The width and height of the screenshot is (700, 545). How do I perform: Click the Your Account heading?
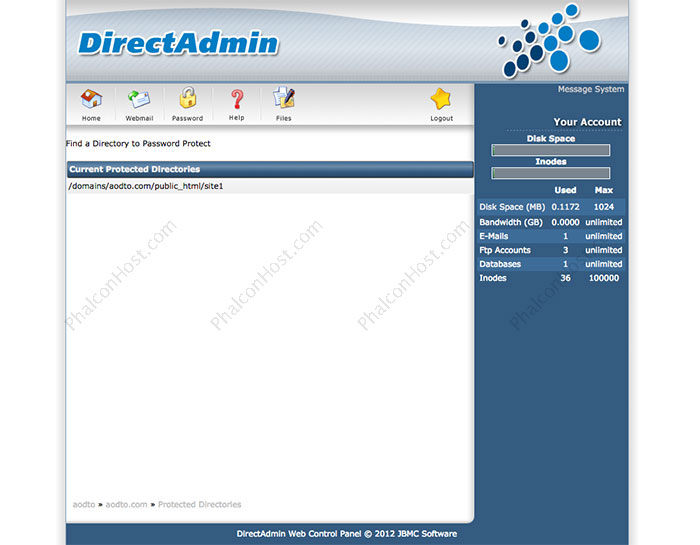tap(587, 122)
